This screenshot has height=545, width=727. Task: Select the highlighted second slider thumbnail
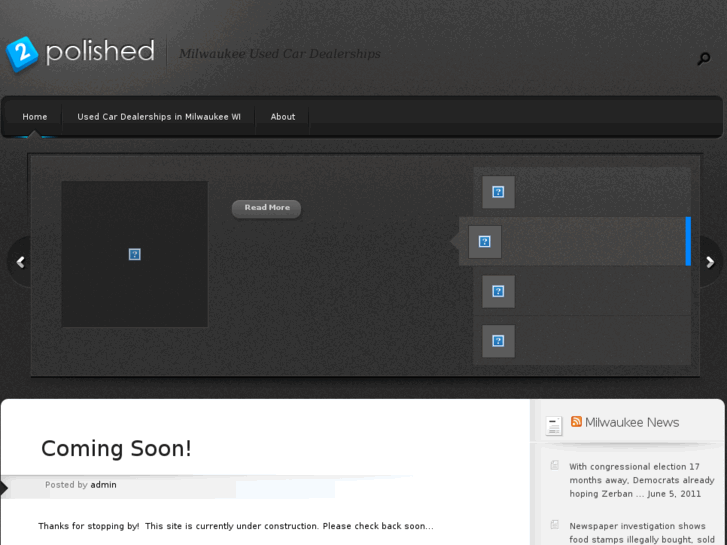click(485, 242)
